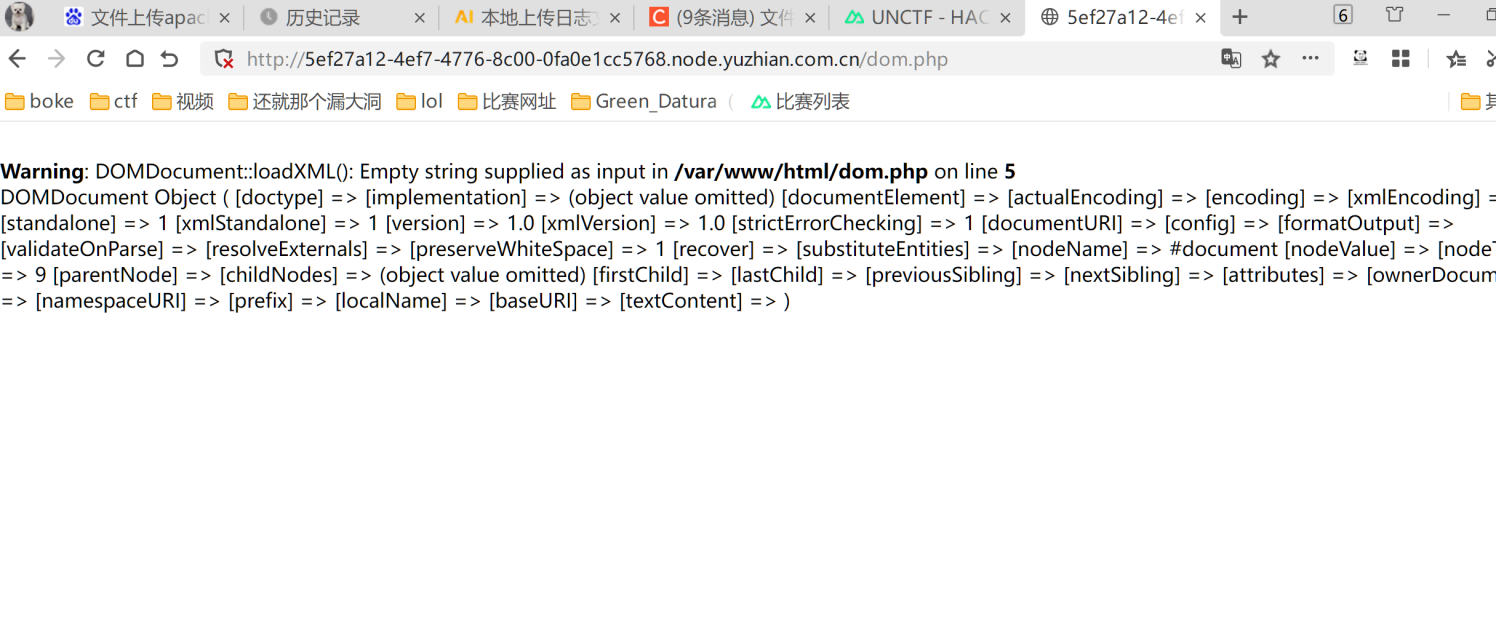Click the not-secure shield icon
The height and width of the screenshot is (632, 1496).
coord(224,59)
